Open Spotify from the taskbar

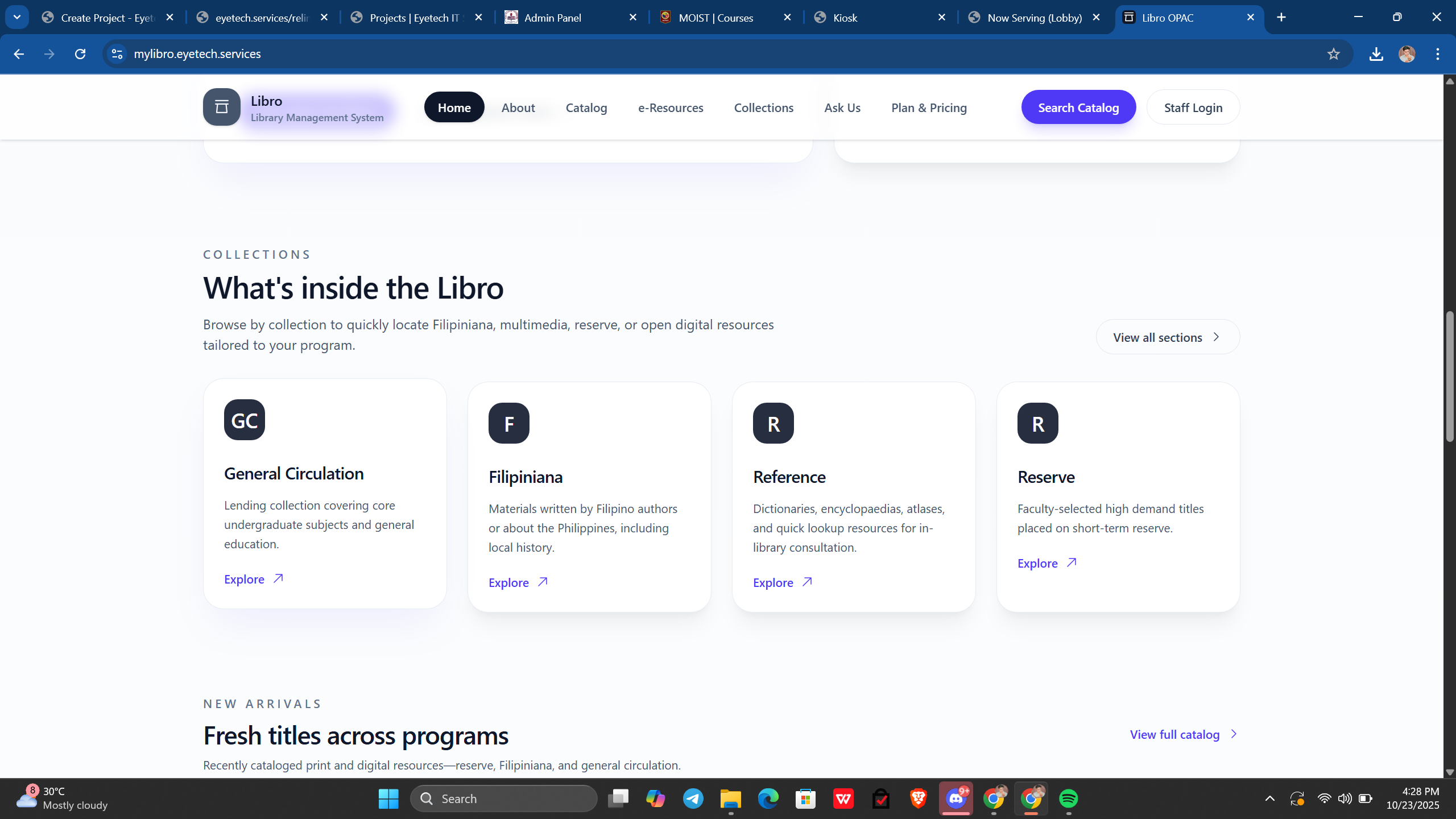point(1068,799)
